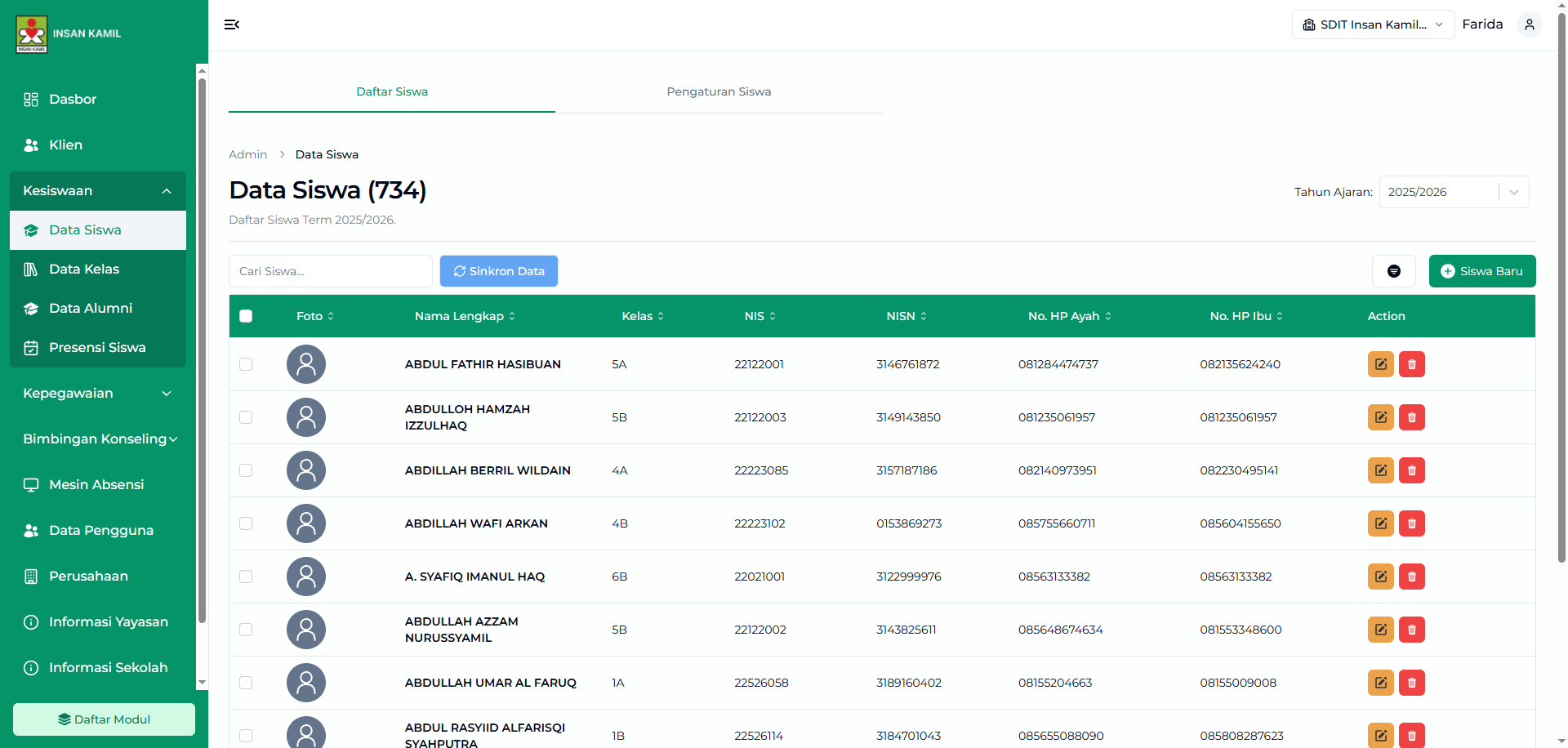Delete ABDILLAH BERRIL WILDAIN using trash icon
This screenshot has width=1568, height=748.
point(1411,470)
